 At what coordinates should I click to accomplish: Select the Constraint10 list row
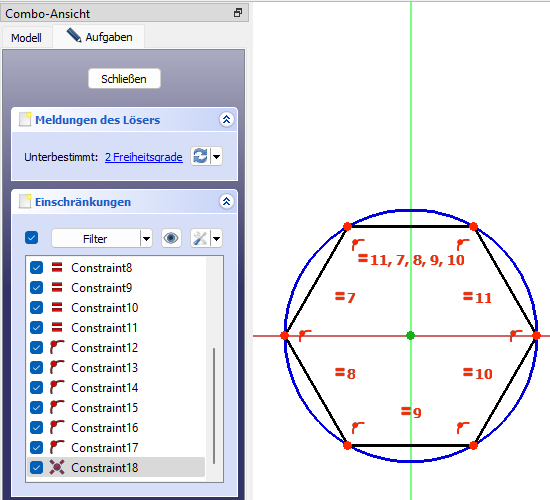pos(116,308)
